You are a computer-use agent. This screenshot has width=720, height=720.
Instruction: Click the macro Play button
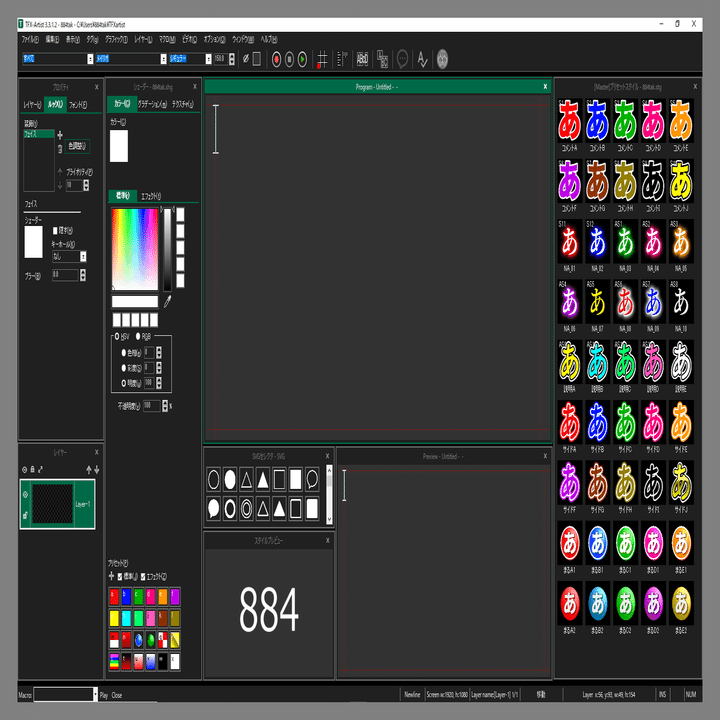(104, 695)
